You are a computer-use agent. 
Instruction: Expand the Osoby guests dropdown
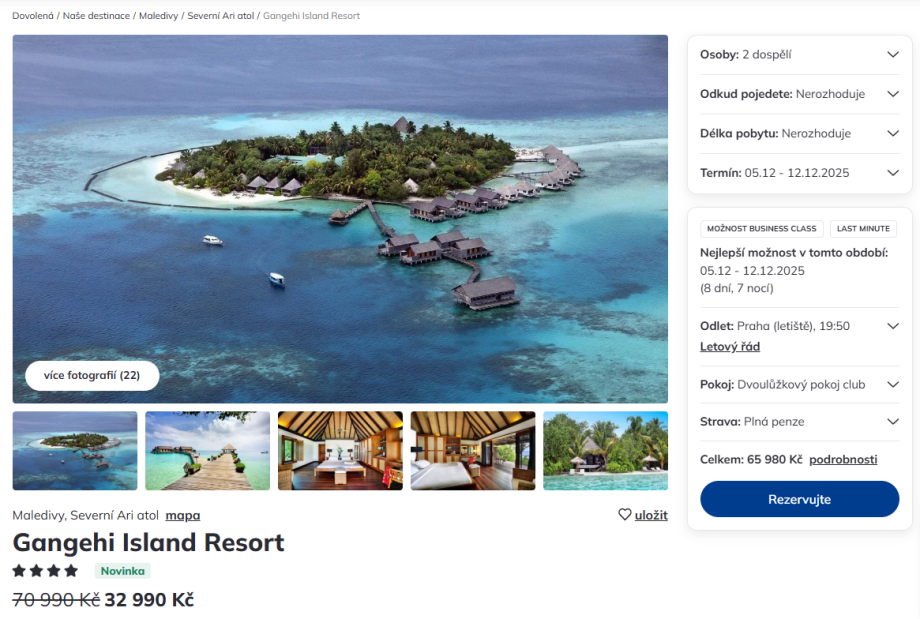[x=892, y=55]
